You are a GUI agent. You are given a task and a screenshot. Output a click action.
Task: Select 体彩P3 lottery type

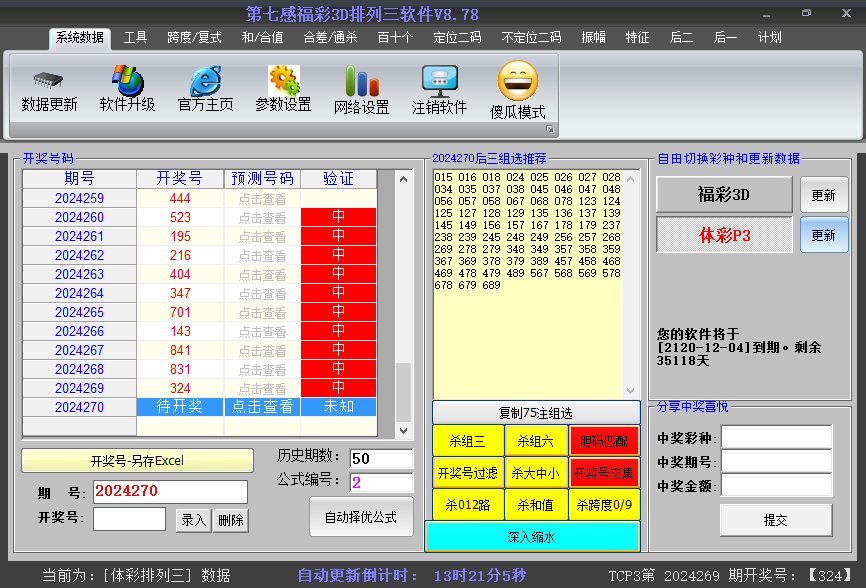[x=723, y=236]
